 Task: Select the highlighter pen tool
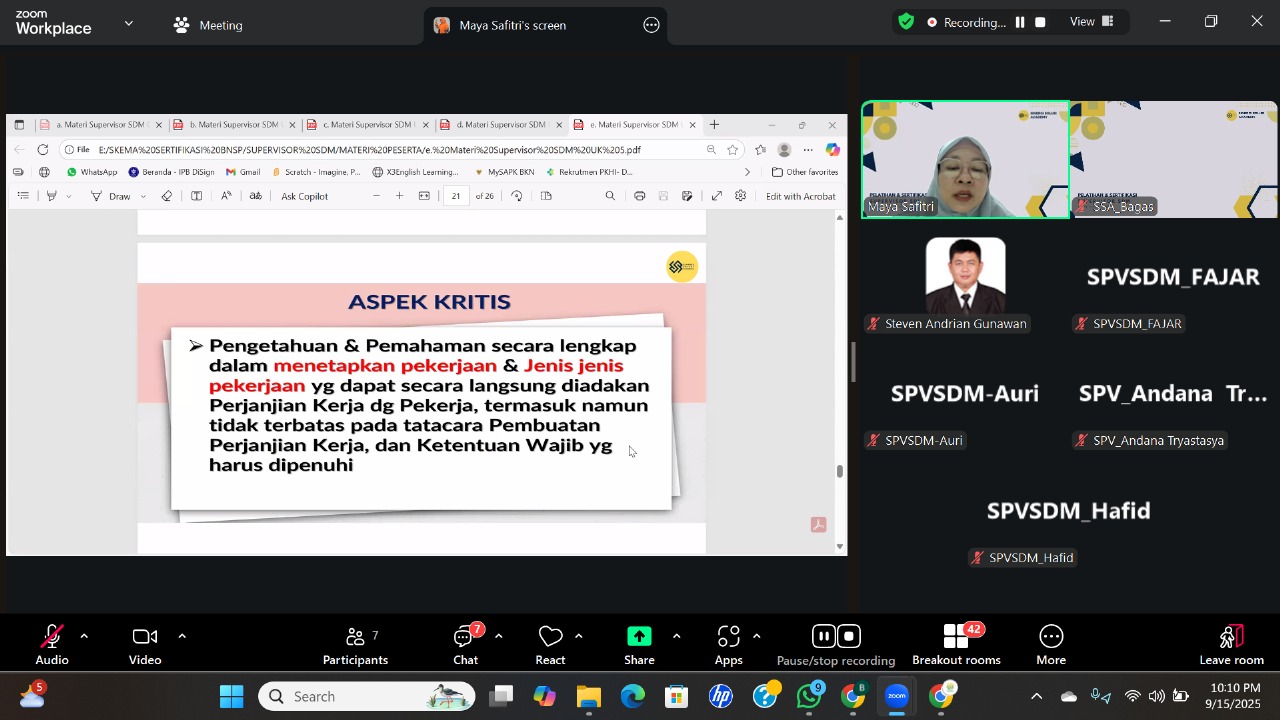[x=51, y=196]
